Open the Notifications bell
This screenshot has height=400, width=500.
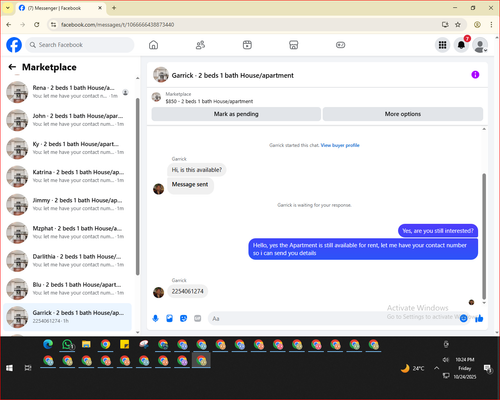[461, 45]
